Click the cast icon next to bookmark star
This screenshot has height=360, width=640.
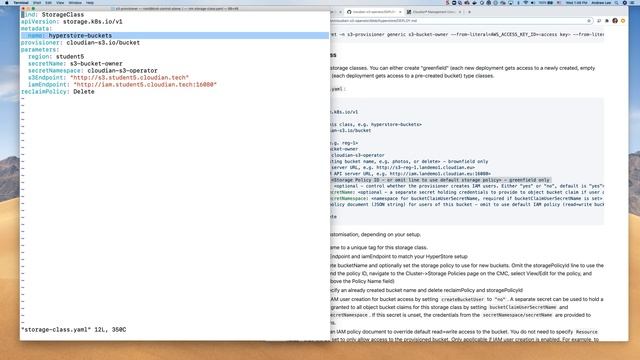(x=599, y=20)
